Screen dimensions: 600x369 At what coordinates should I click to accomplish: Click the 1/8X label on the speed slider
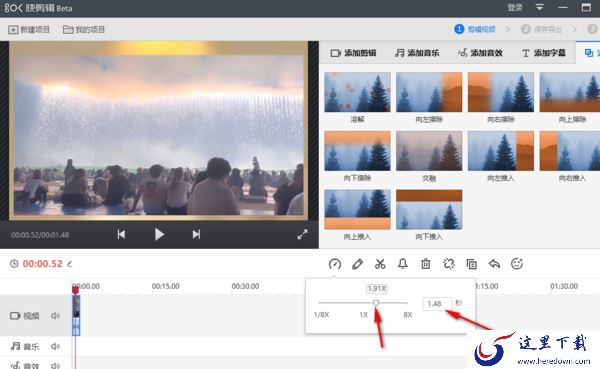click(x=321, y=315)
